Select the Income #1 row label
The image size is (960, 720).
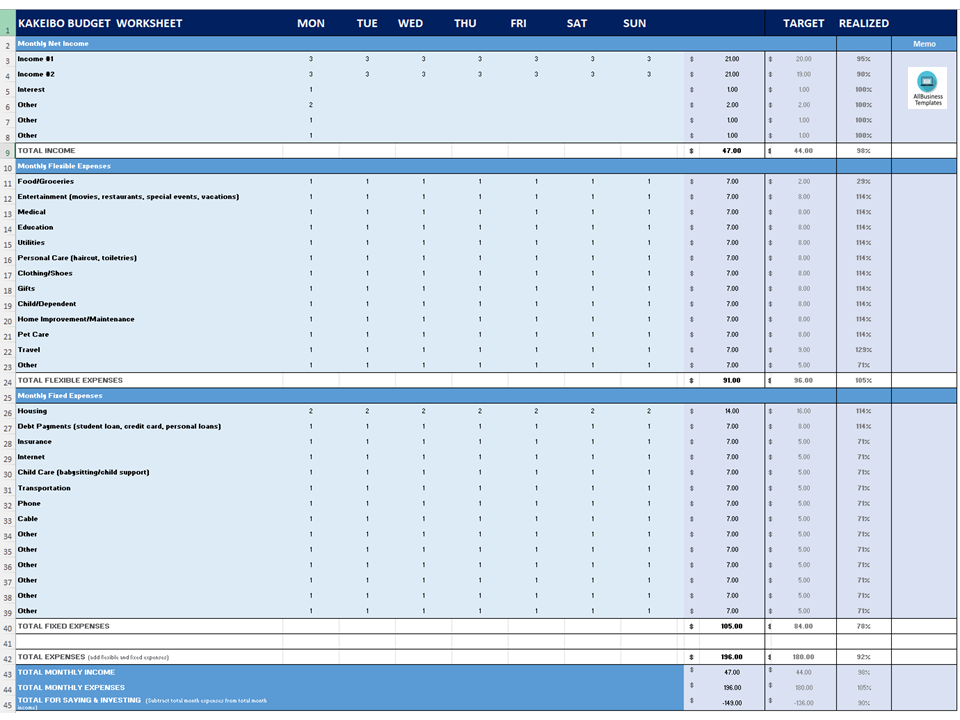click(36, 58)
